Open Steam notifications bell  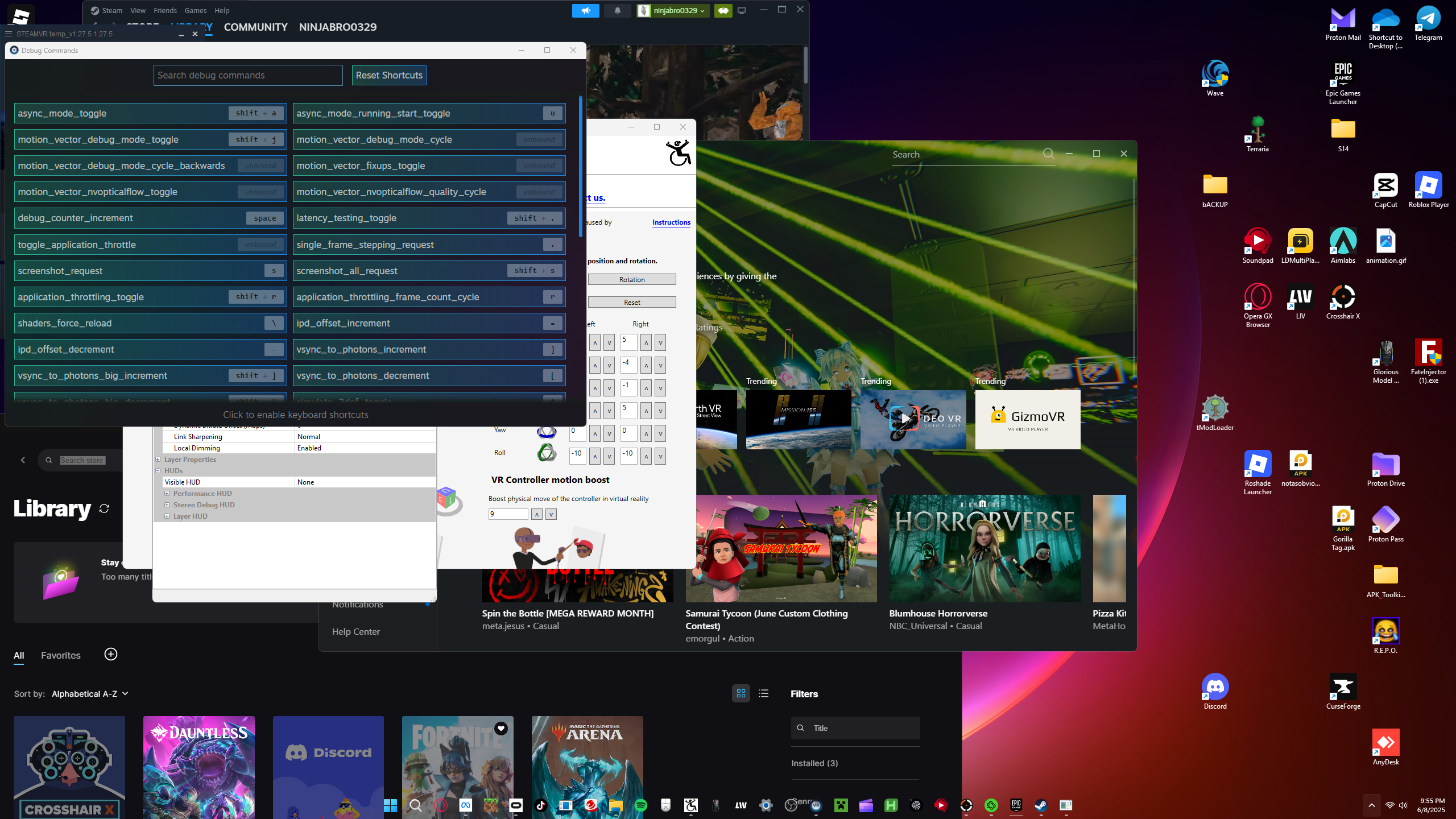coord(617,10)
